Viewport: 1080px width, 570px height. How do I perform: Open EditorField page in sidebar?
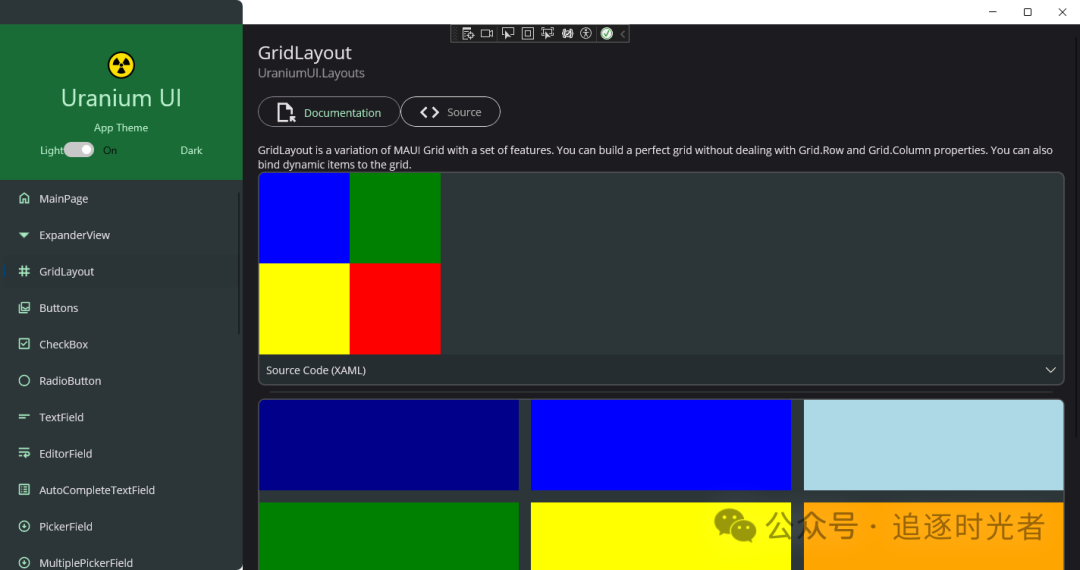(121, 454)
